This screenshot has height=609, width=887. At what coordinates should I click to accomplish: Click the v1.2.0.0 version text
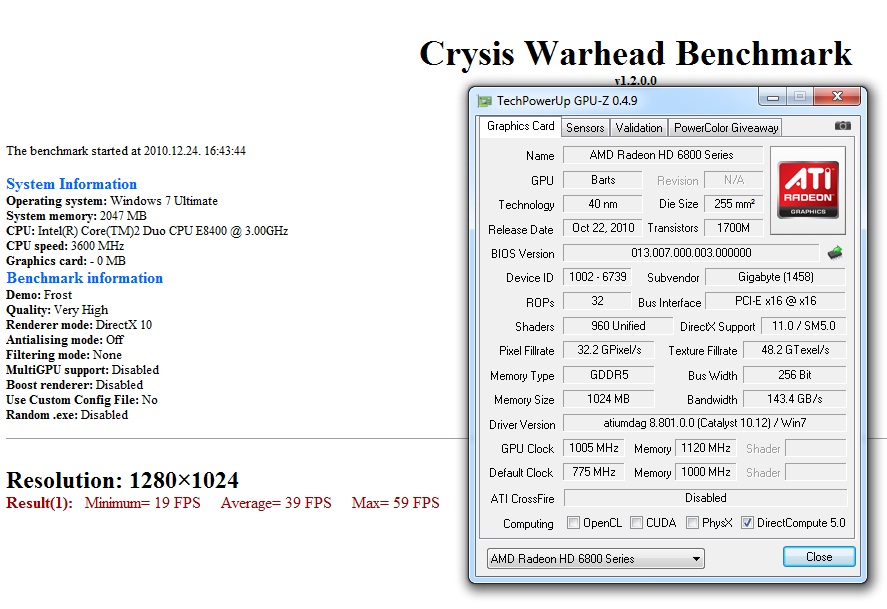635,80
